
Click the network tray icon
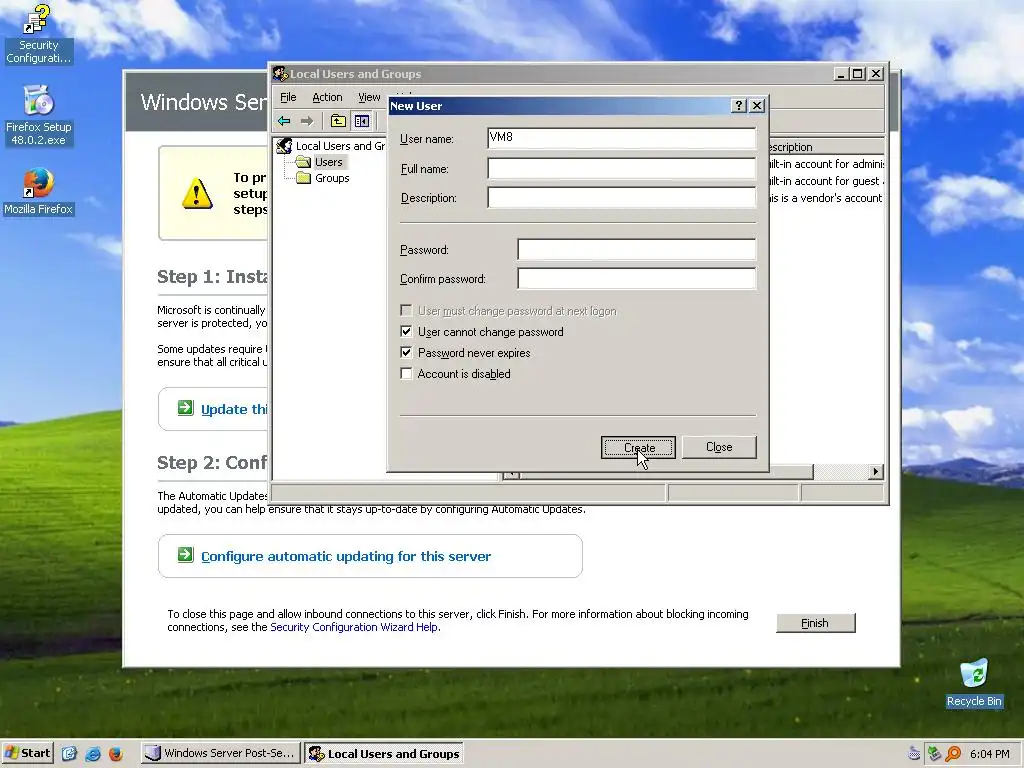(934, 754)
